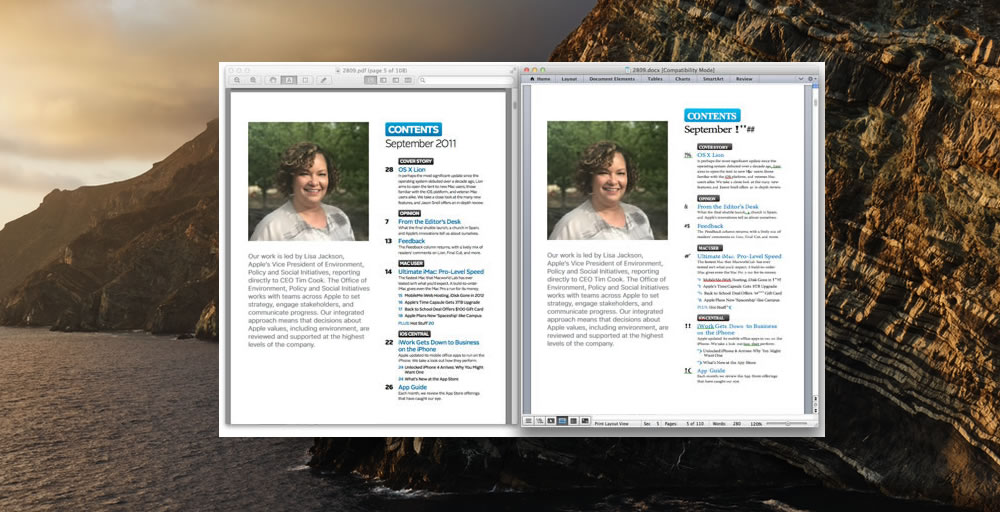Screen dimensions: 1000x512
Task: Switch Word to Outline view
Action: tap(540, 421)
